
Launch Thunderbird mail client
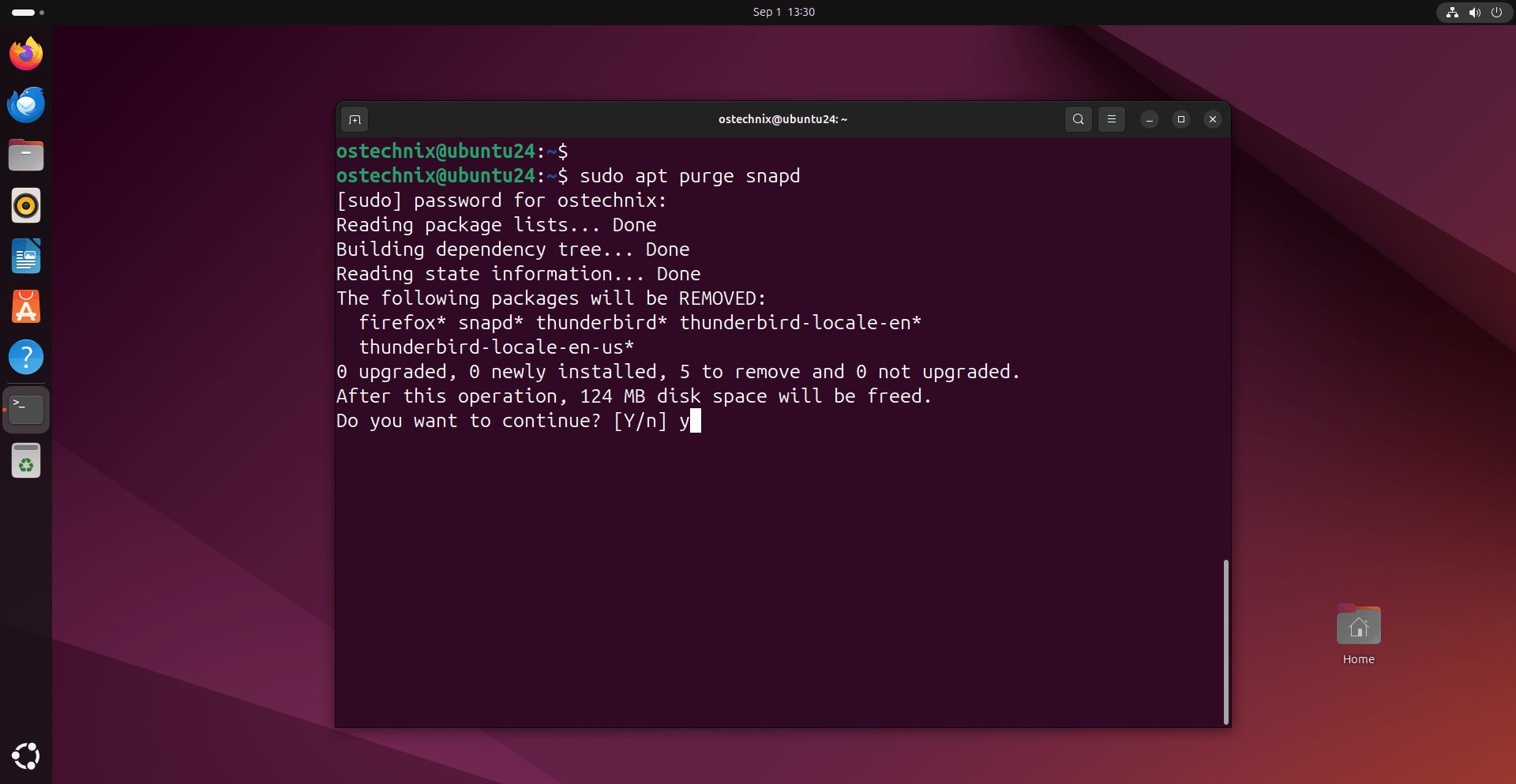(x=26, y=104)
